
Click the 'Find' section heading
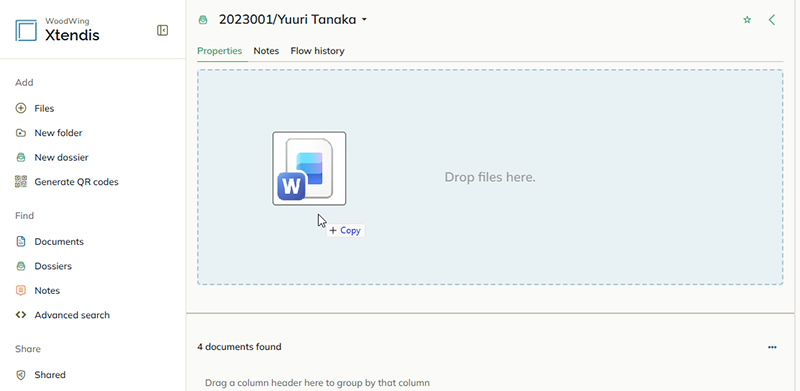[x=24, y=215]
